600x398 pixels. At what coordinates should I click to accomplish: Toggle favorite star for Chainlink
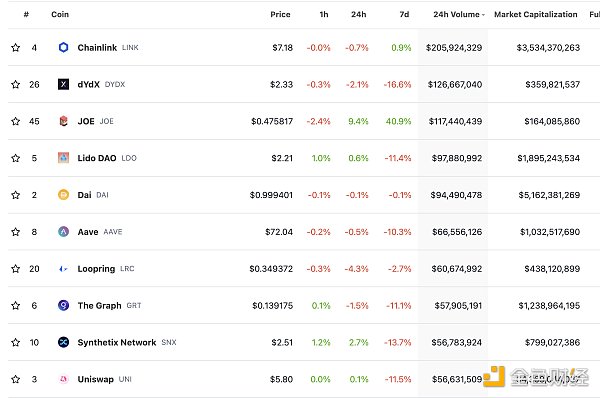(x=16, y=47)
